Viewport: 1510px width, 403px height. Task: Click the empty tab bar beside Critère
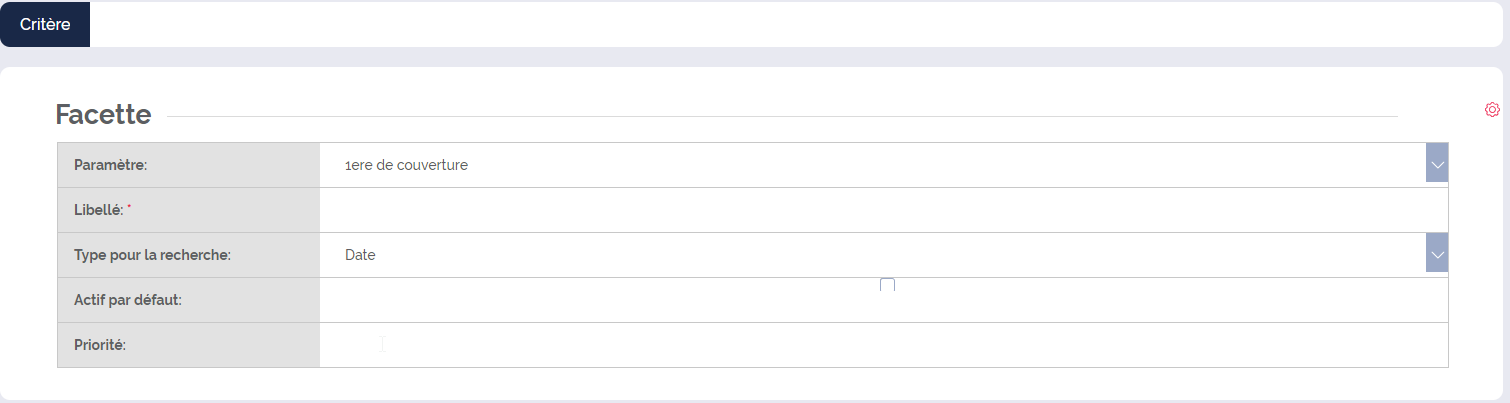pos(796,25)
